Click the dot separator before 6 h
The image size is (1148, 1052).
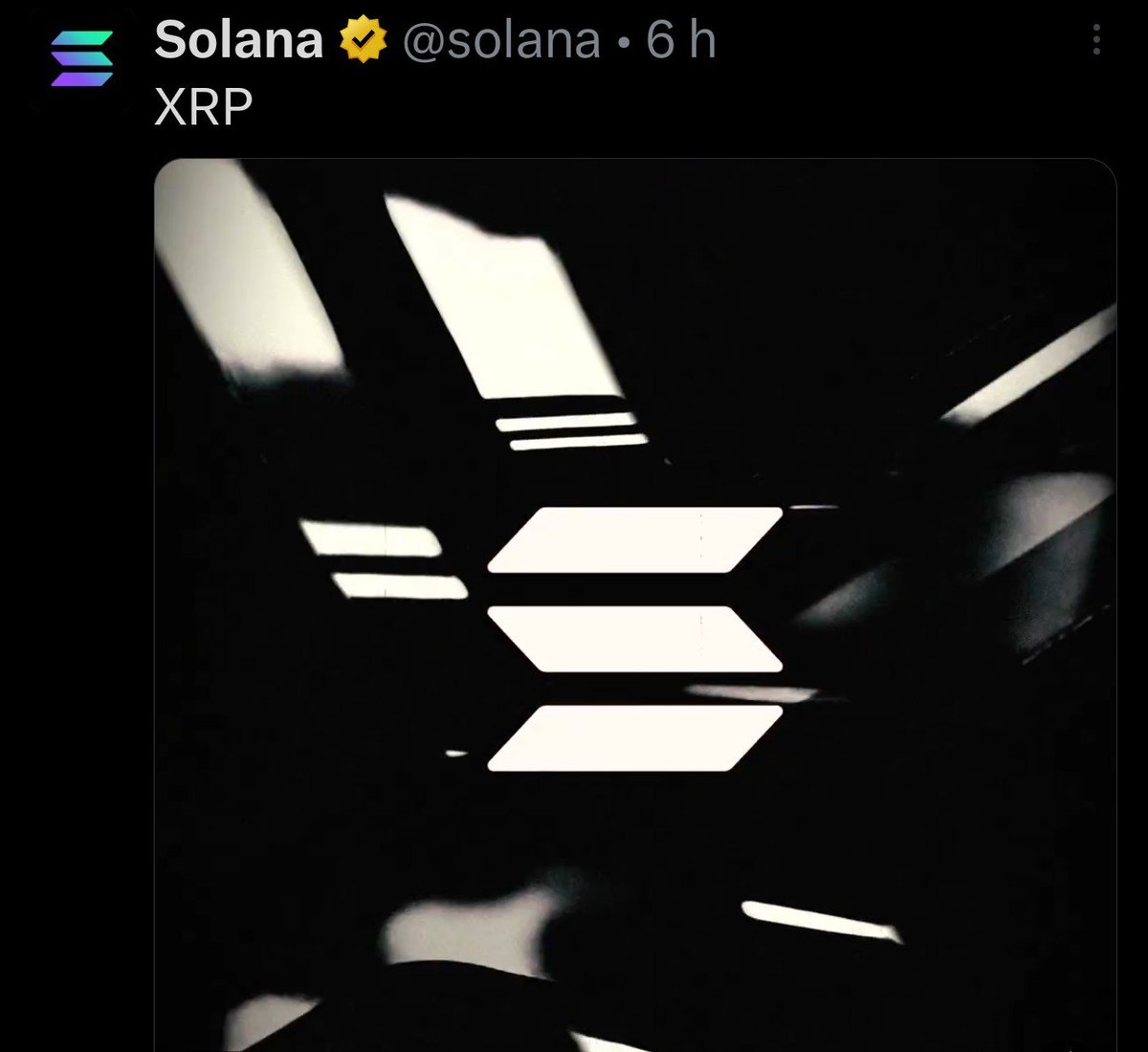[x=624, y=44]
